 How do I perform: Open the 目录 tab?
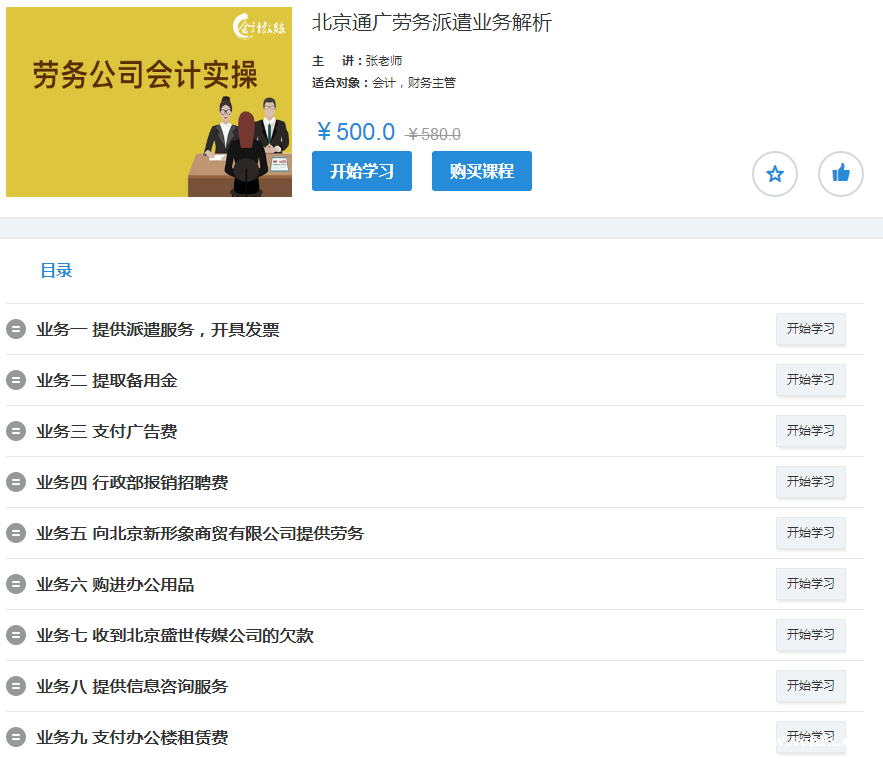(56, 271)
